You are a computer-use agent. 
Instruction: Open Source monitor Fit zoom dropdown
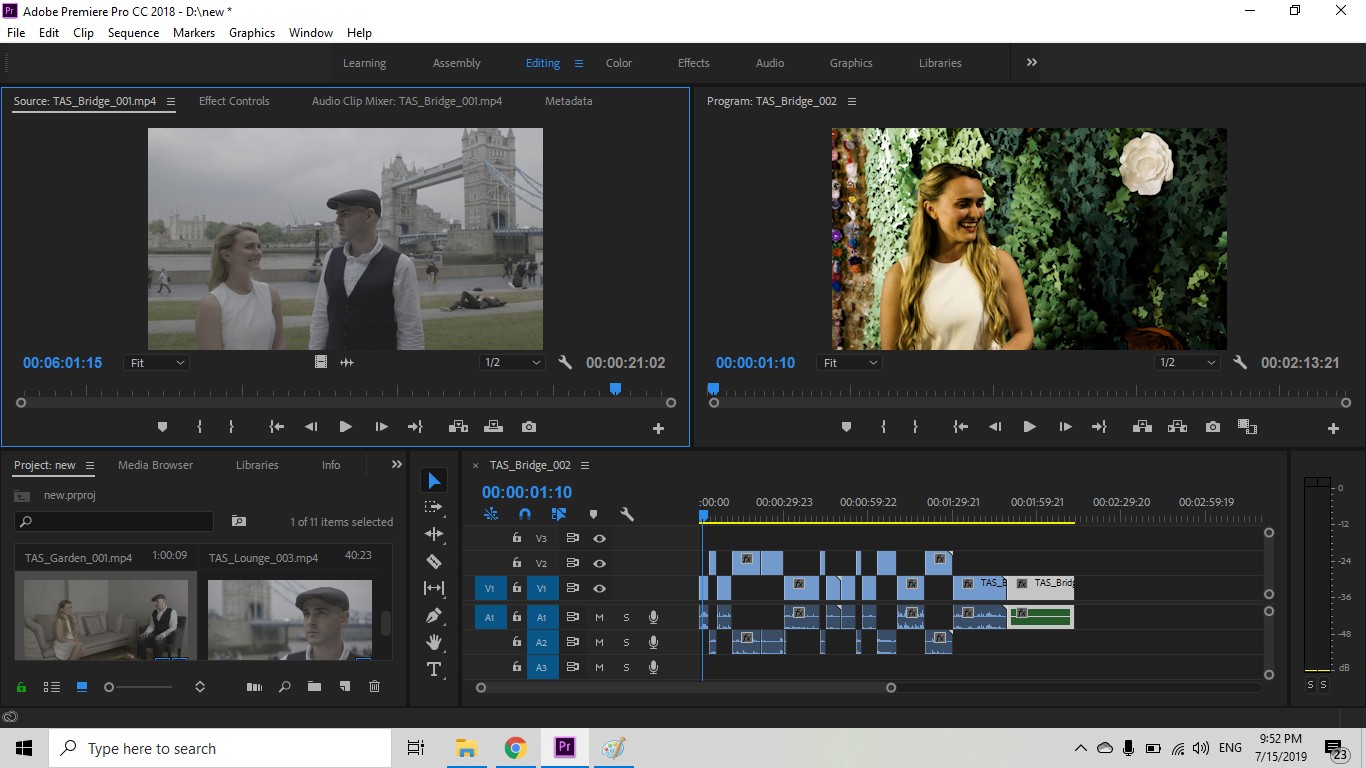(156, 363)
